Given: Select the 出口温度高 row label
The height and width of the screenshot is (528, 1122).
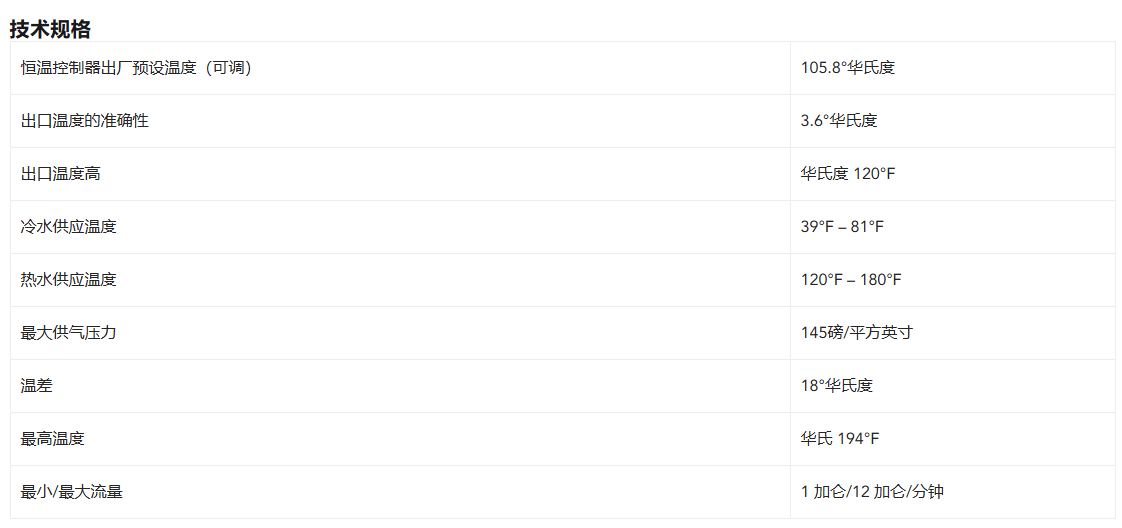Looking at the screenshot, I should (x=61, y=174).
